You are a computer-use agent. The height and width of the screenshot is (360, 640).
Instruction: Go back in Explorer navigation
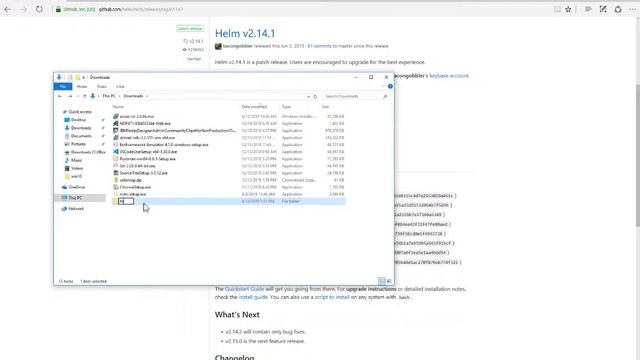click(x=60, y=96)
